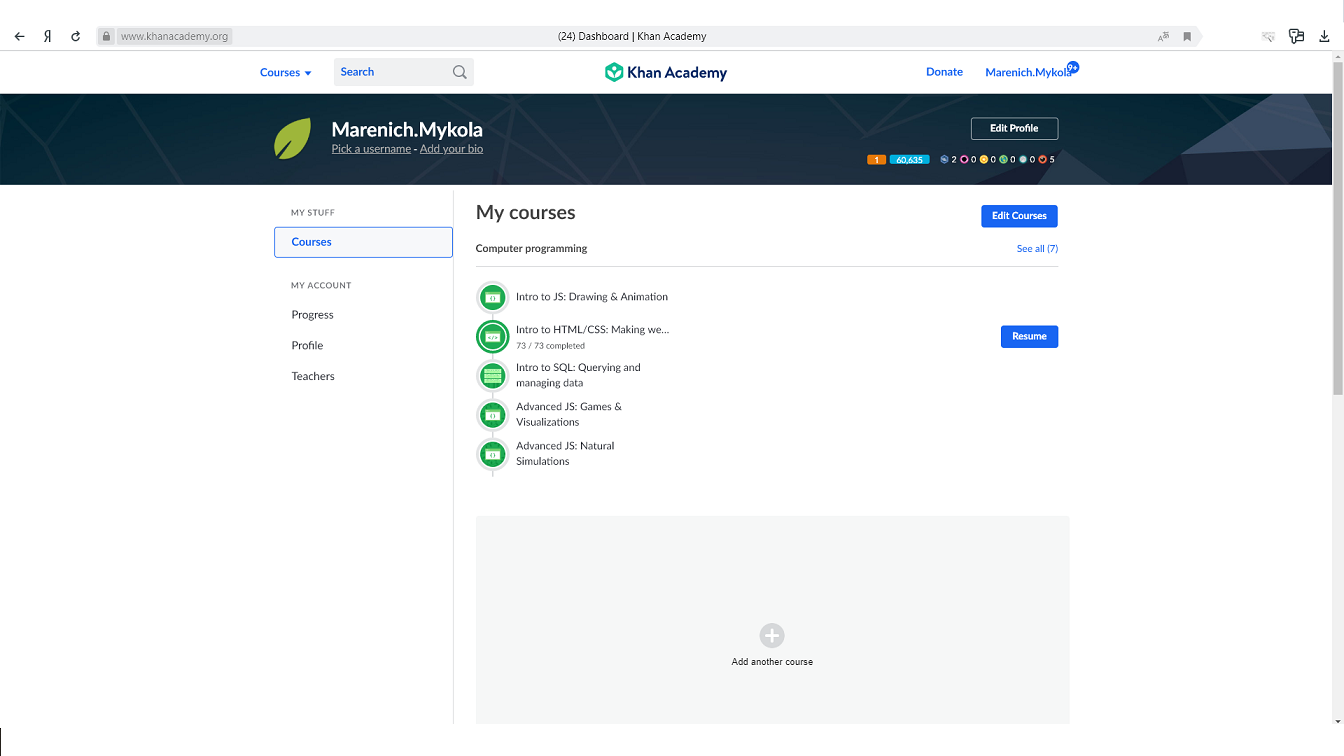Click Advanced JS Games course icon

coord(492,414)
